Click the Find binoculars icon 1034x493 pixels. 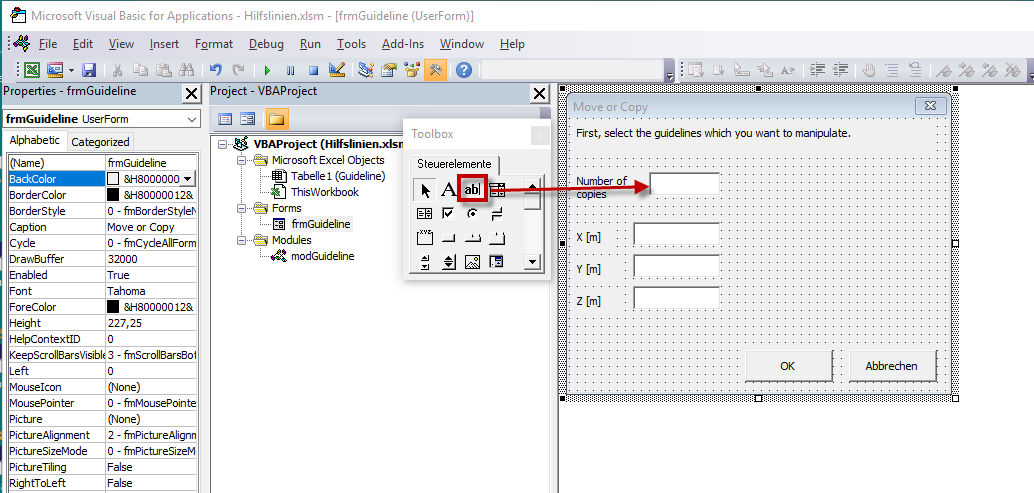[186, 69]
